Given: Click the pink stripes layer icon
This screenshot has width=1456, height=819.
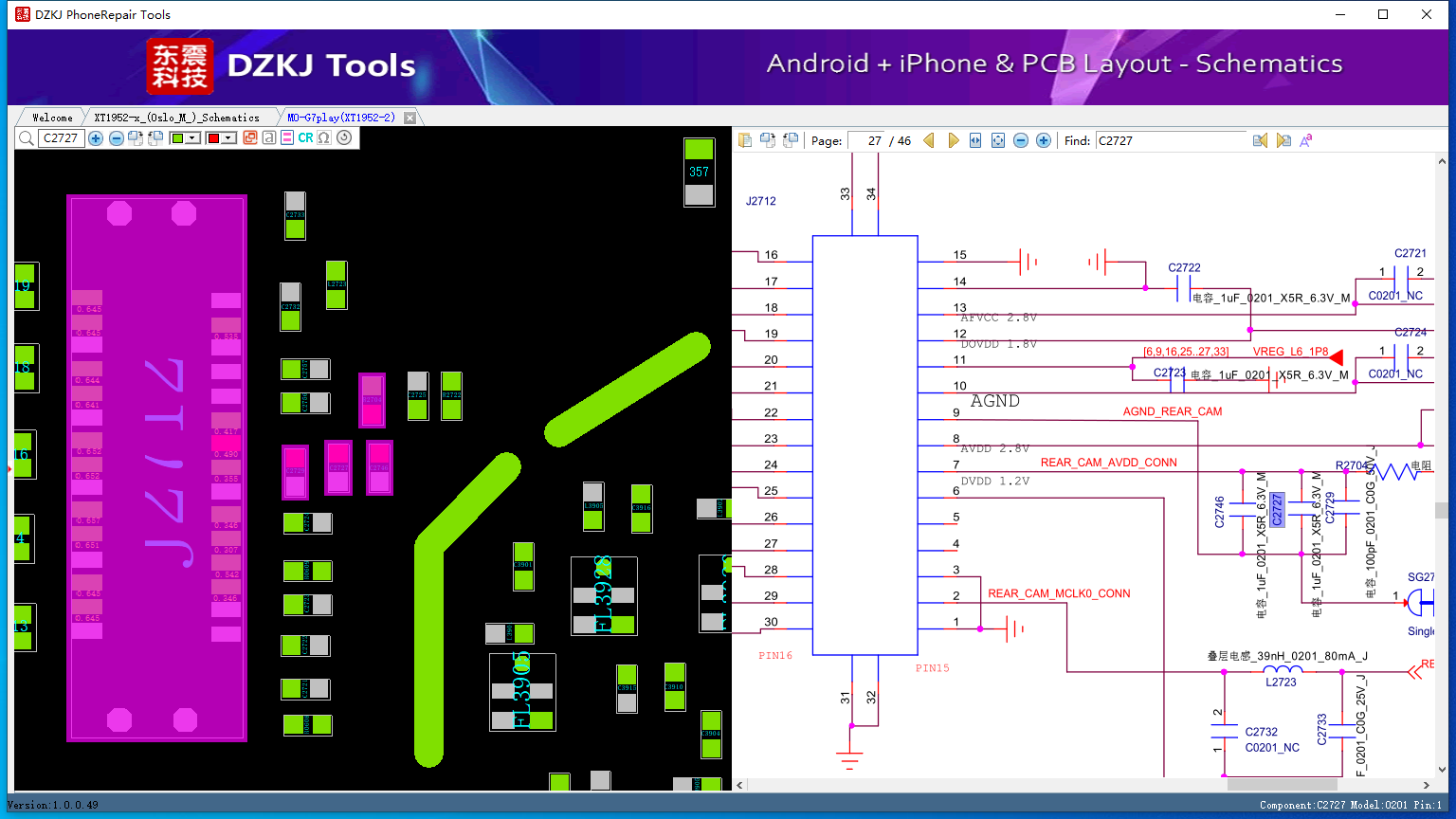Looking at the screenshot, I should (x=287, y=137).
